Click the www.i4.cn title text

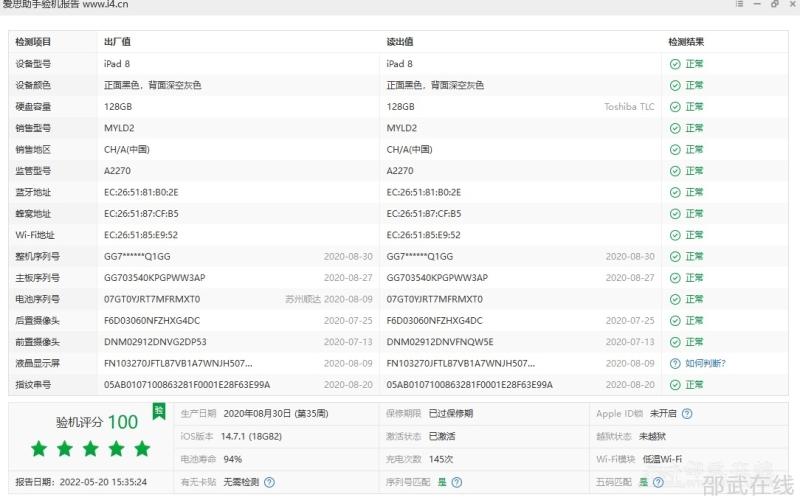tap(98, 5)
